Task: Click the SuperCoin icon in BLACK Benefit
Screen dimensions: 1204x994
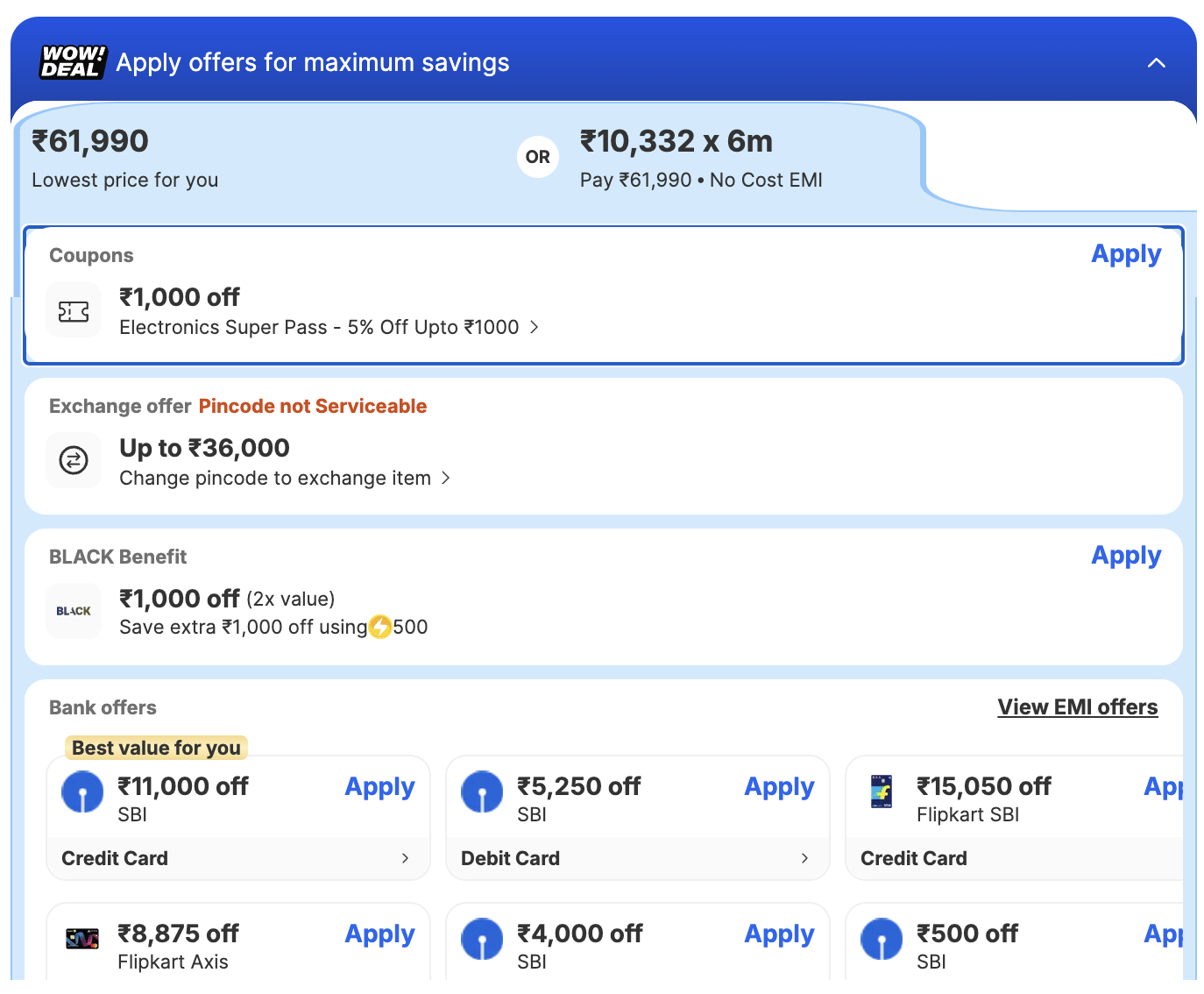Action: 380,628
